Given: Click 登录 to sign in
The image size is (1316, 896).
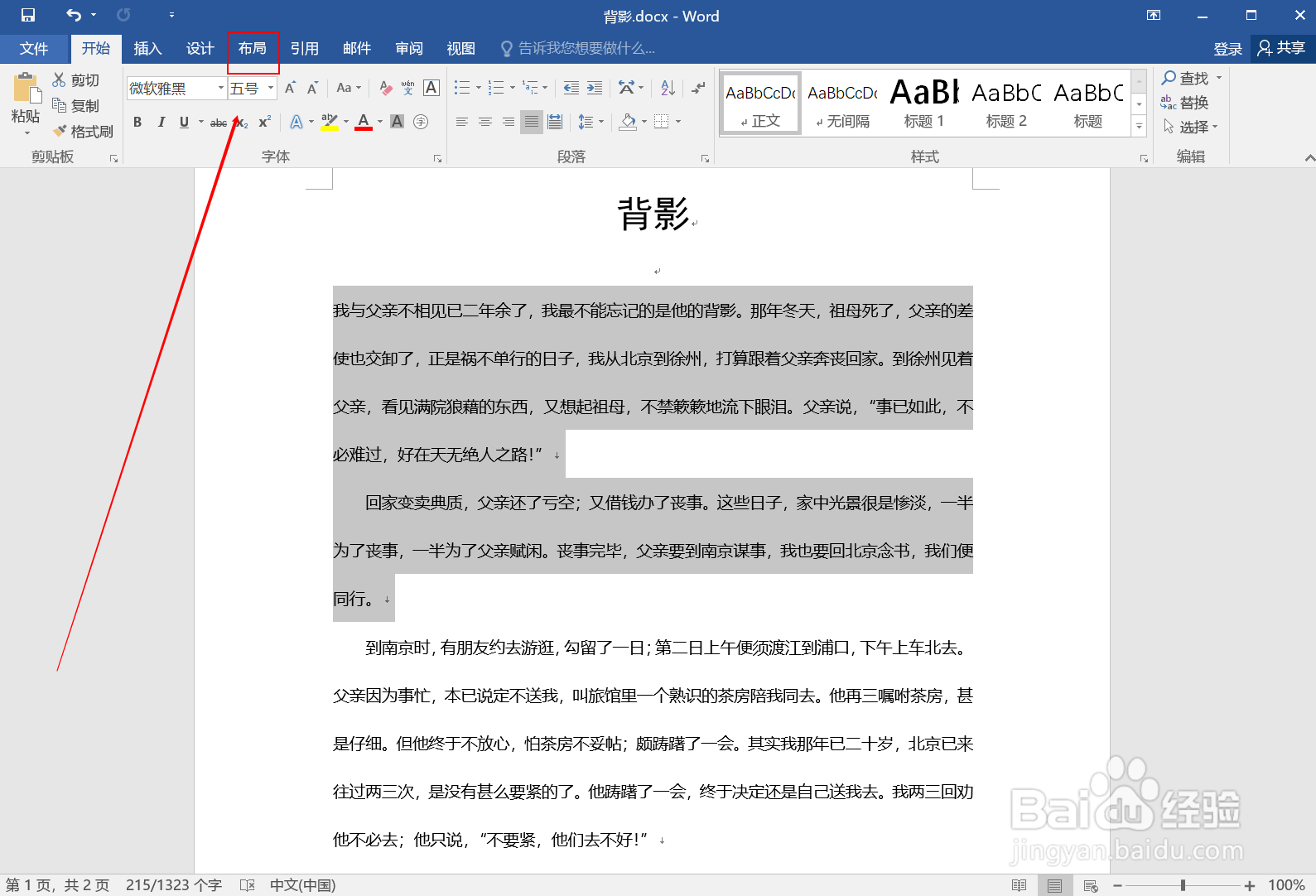Looking at the screenshot, I should point(1227,49).
